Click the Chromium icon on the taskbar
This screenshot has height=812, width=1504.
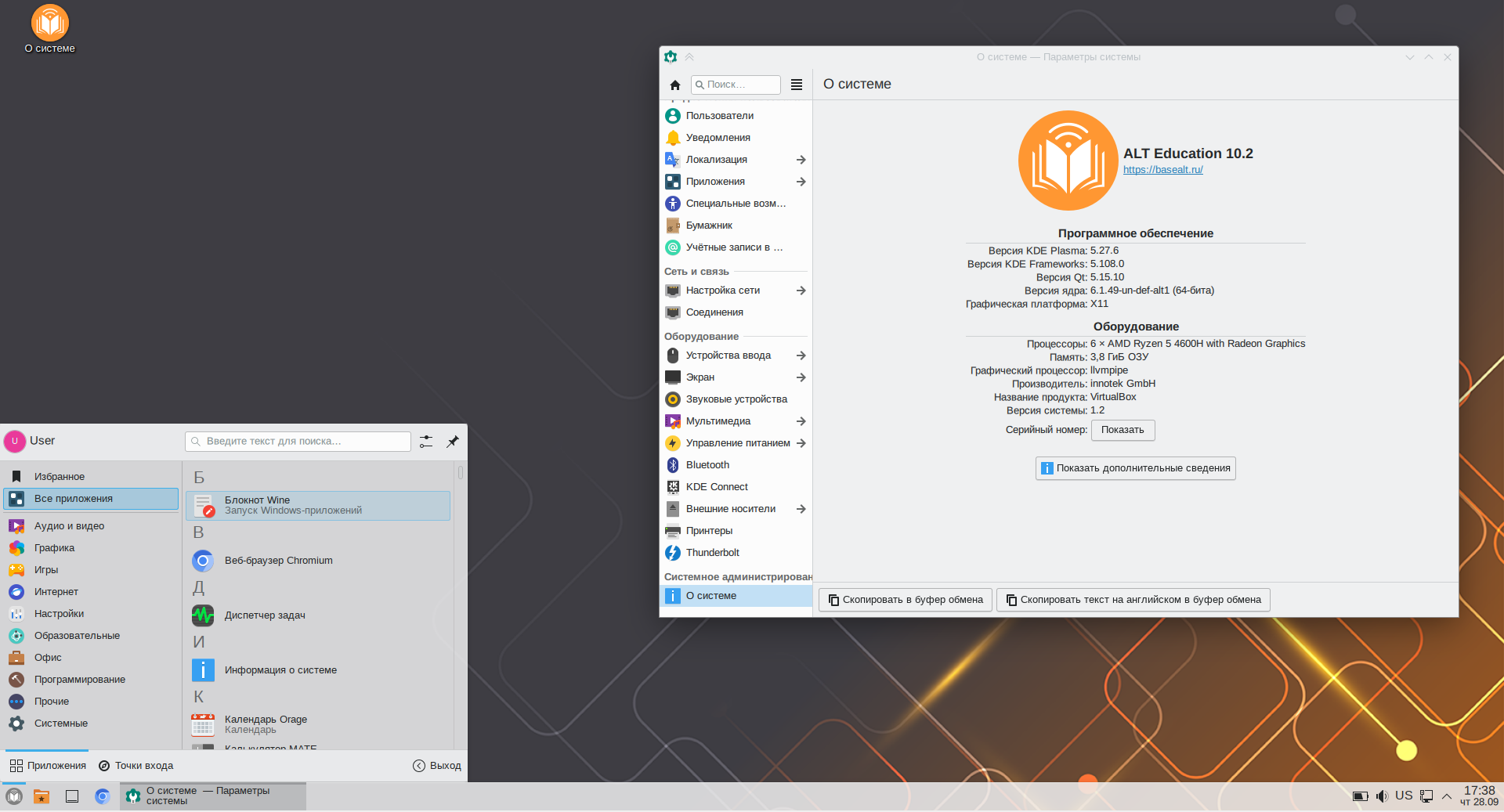103,796
